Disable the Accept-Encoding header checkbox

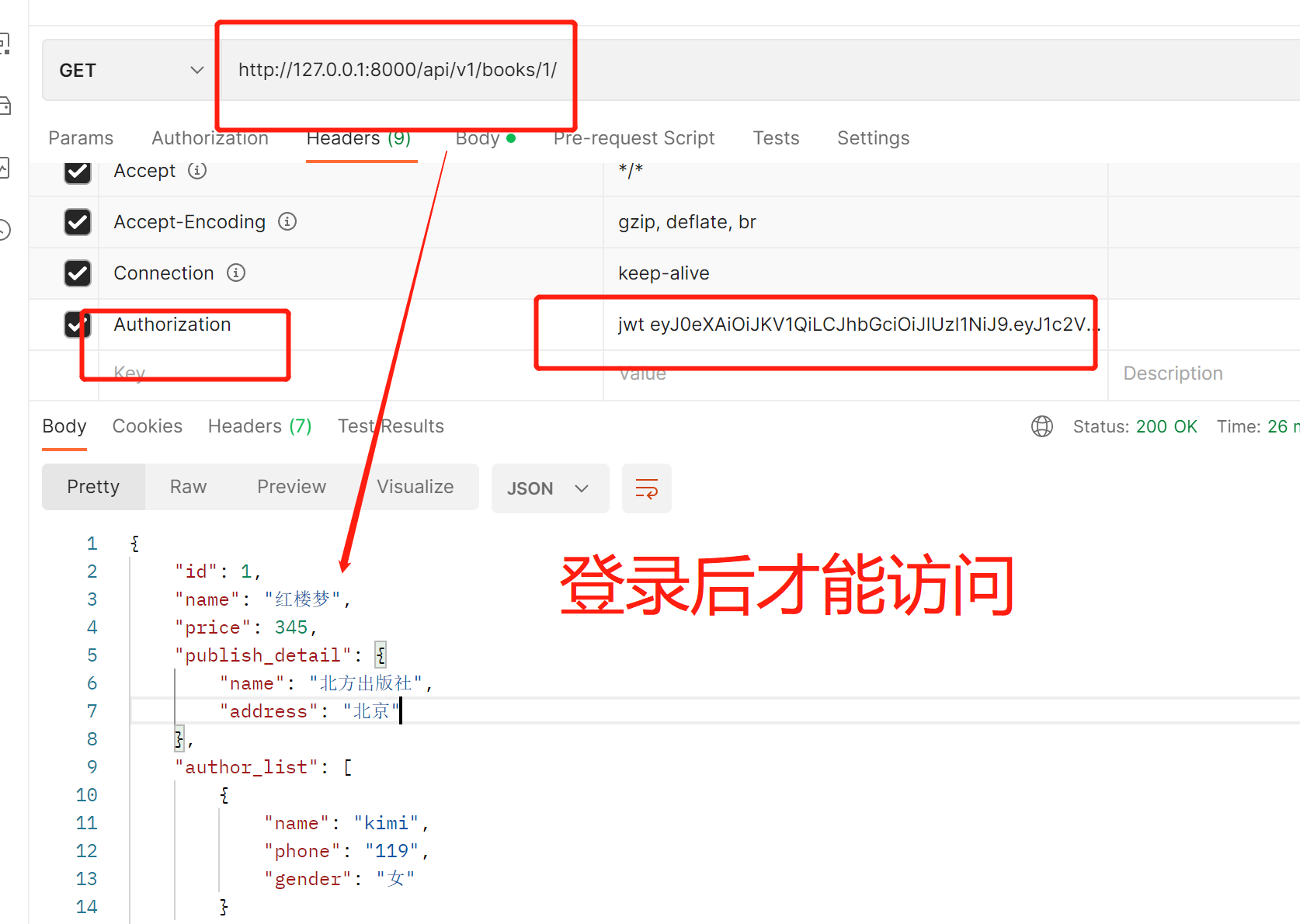78,222
